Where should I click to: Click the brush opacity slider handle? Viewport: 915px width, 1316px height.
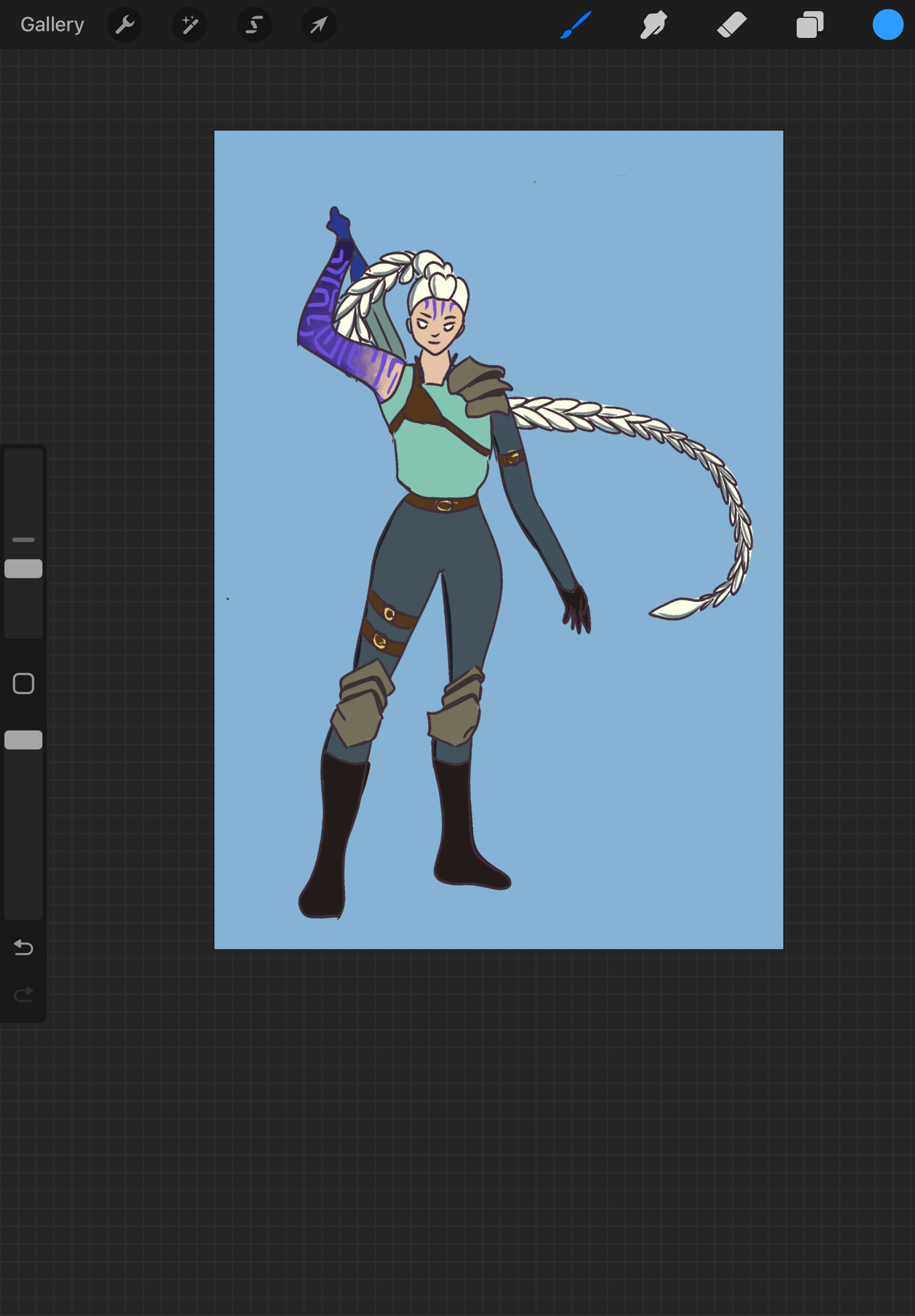tap(23, 739)
